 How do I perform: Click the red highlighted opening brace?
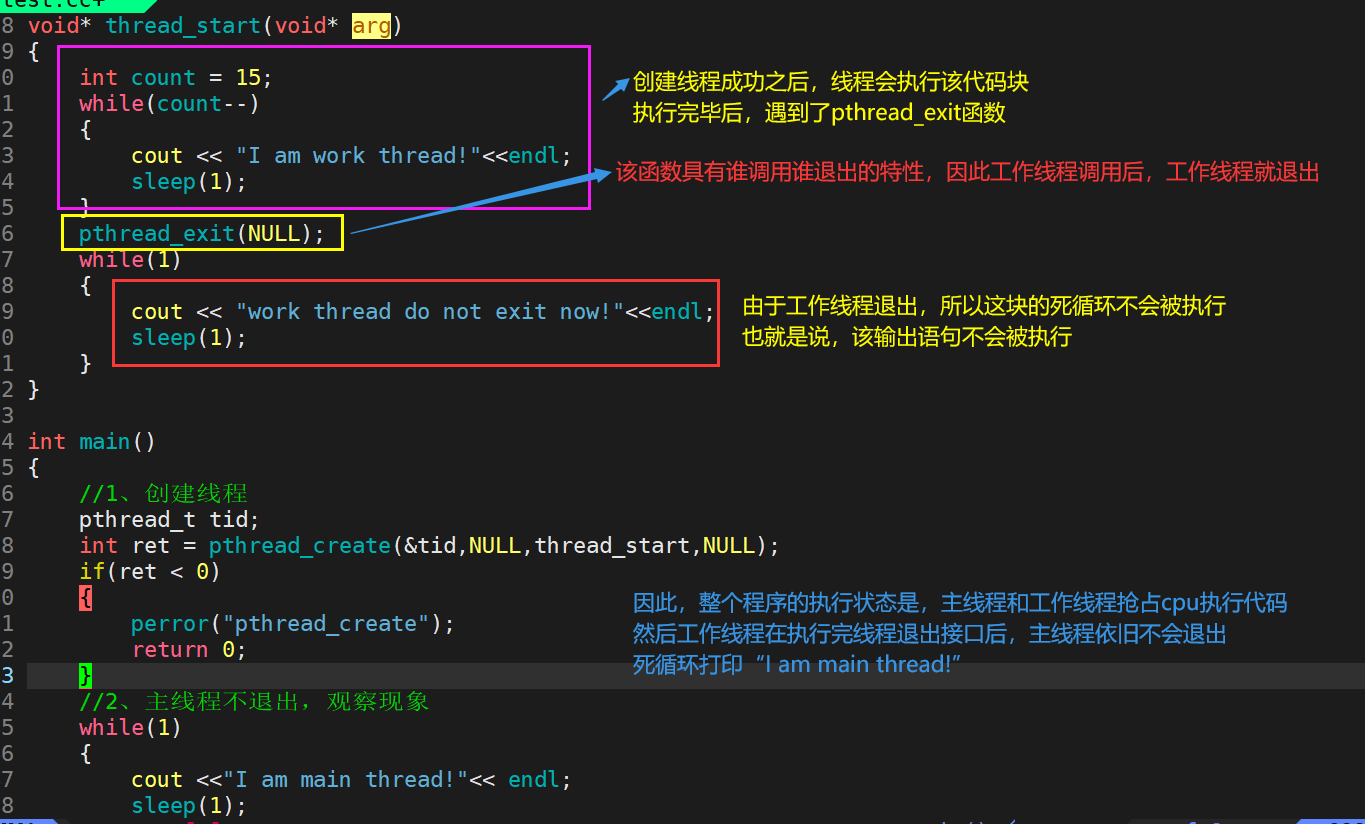tap(86, 597)
